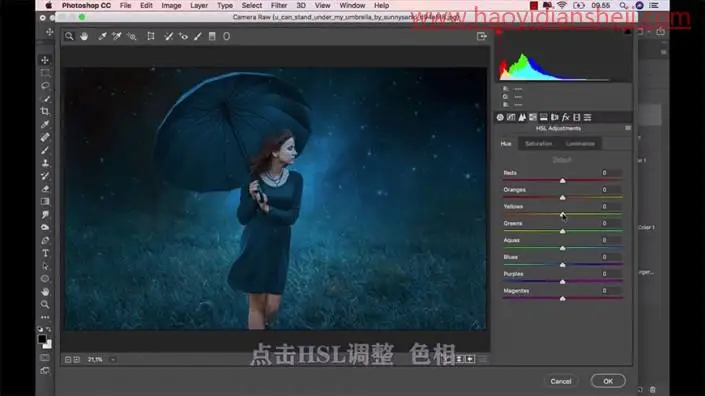Open the Effects fx panel icon
The image size is (705, 396).
566,117
